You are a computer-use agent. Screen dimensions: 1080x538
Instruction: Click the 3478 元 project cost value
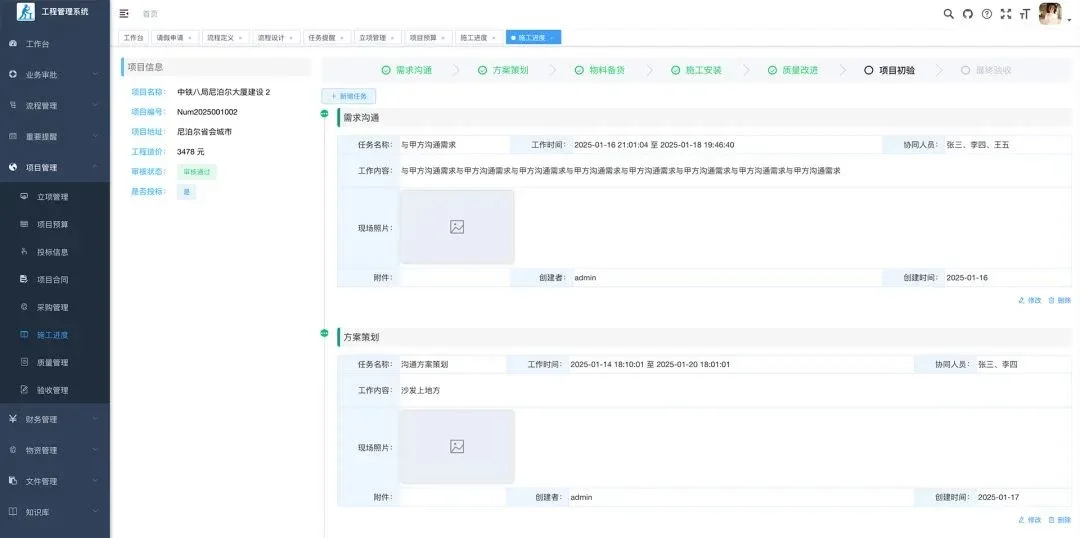click(x=191, y=152)
